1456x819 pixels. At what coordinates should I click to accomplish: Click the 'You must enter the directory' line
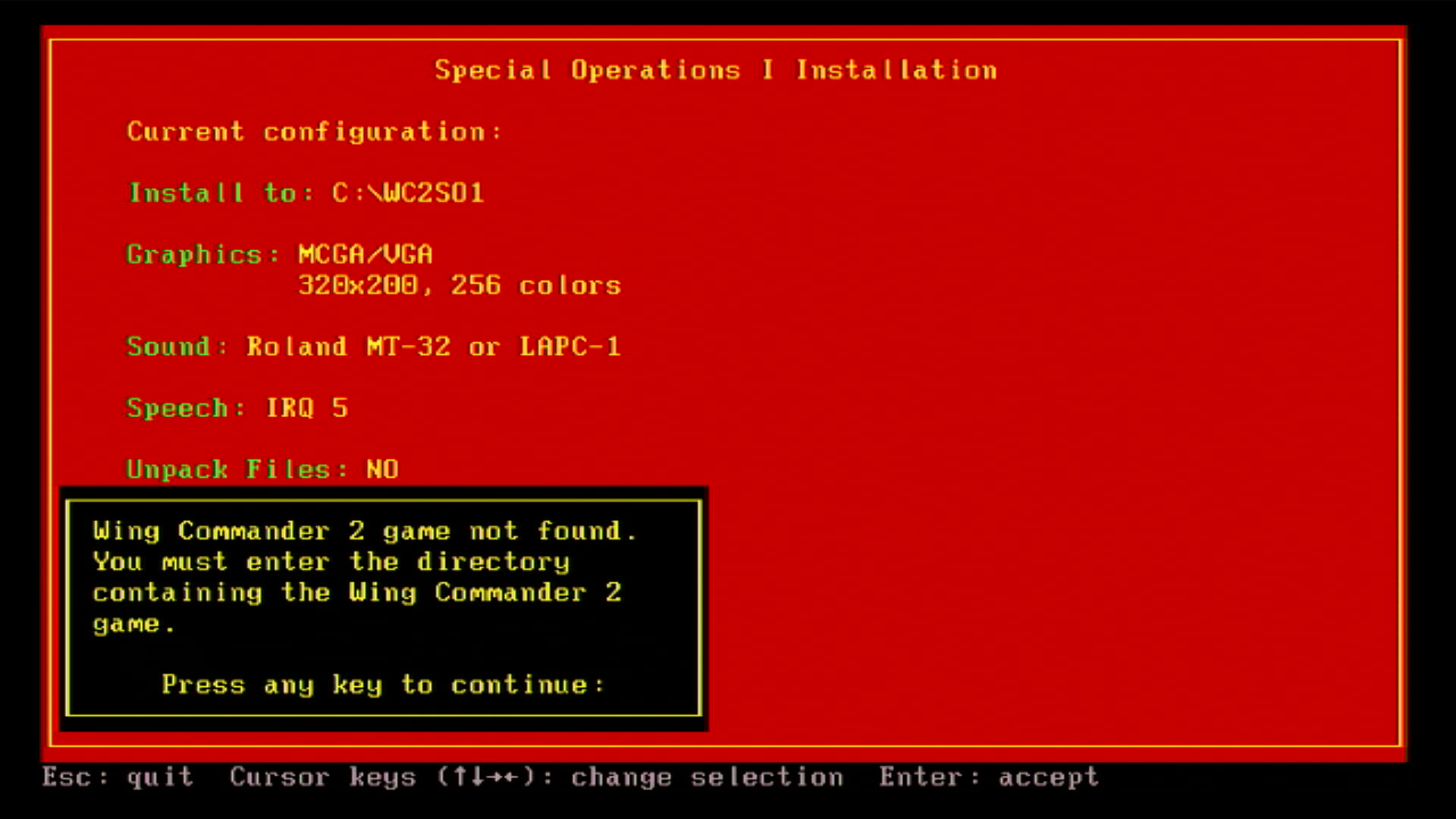coord(331,562)
